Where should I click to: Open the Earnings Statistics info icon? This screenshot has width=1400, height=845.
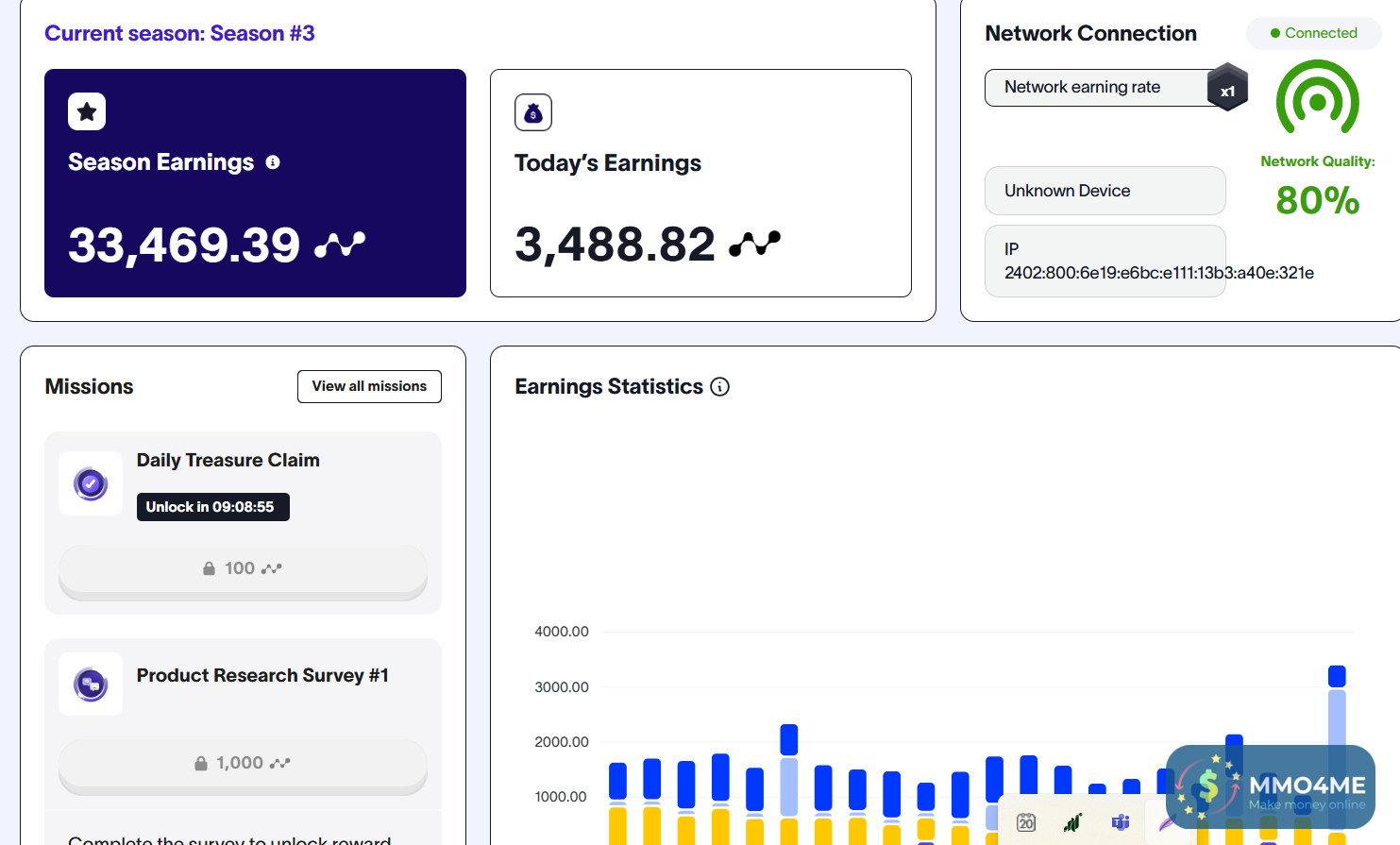click(x=720, y=387)
